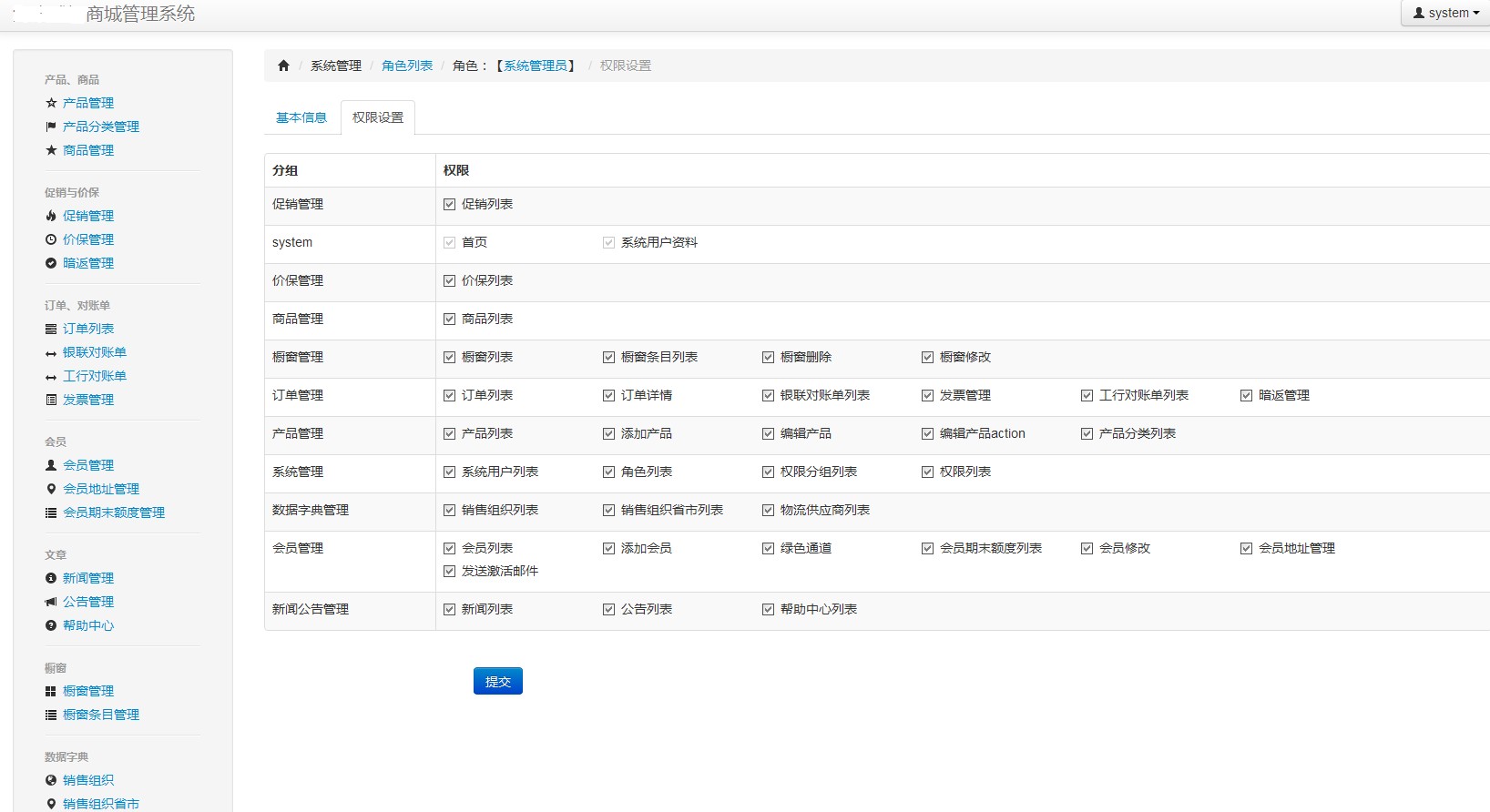The height and width of the screenshot is (812, 1490).
Task: Toggle 编辑产品action checkbox
Action: click(927, 434)
